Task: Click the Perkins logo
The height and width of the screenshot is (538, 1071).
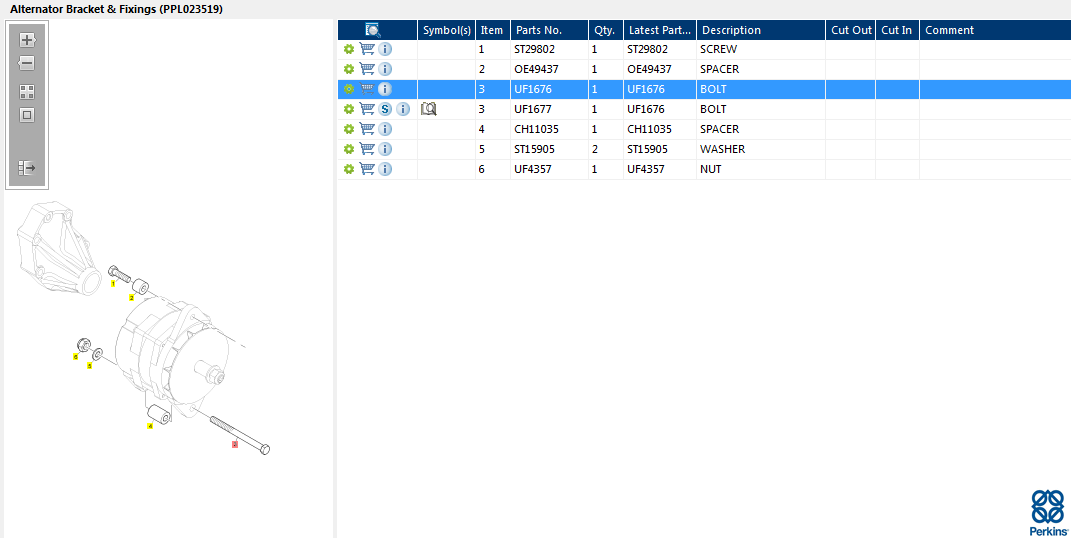Action: pos(1048,513)
